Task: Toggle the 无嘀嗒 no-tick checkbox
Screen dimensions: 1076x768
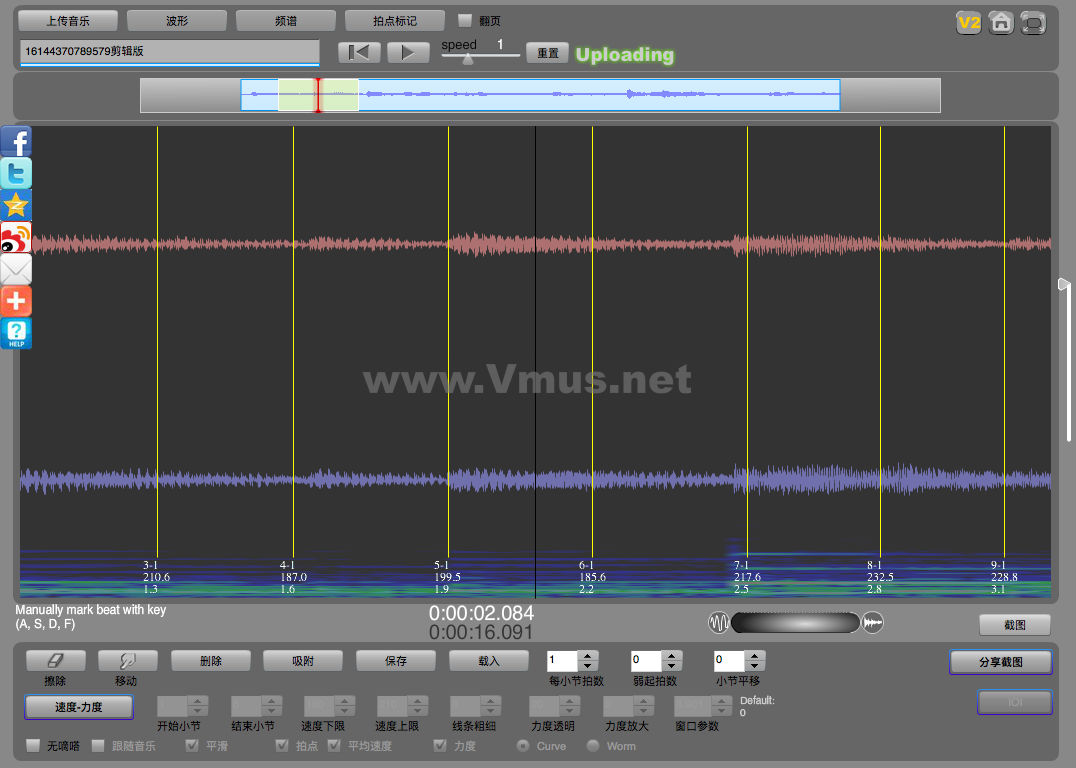Action: (33, 746)
